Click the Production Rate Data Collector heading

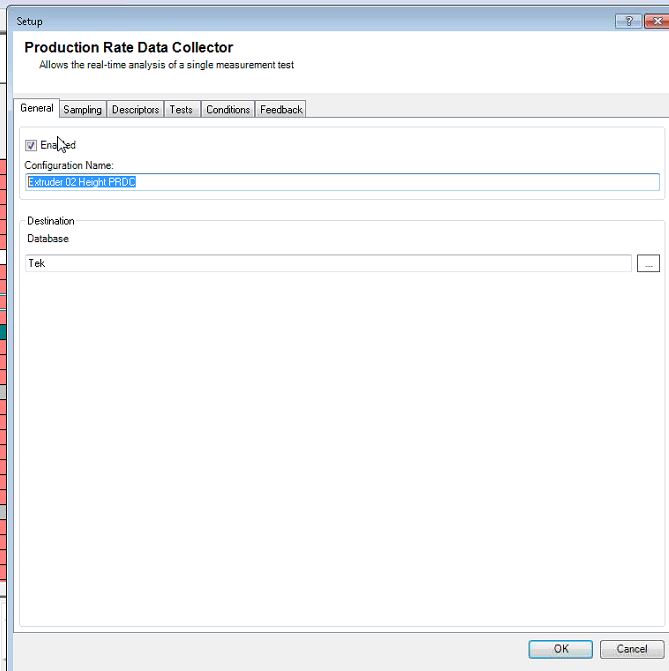click(x=128, y=47)
